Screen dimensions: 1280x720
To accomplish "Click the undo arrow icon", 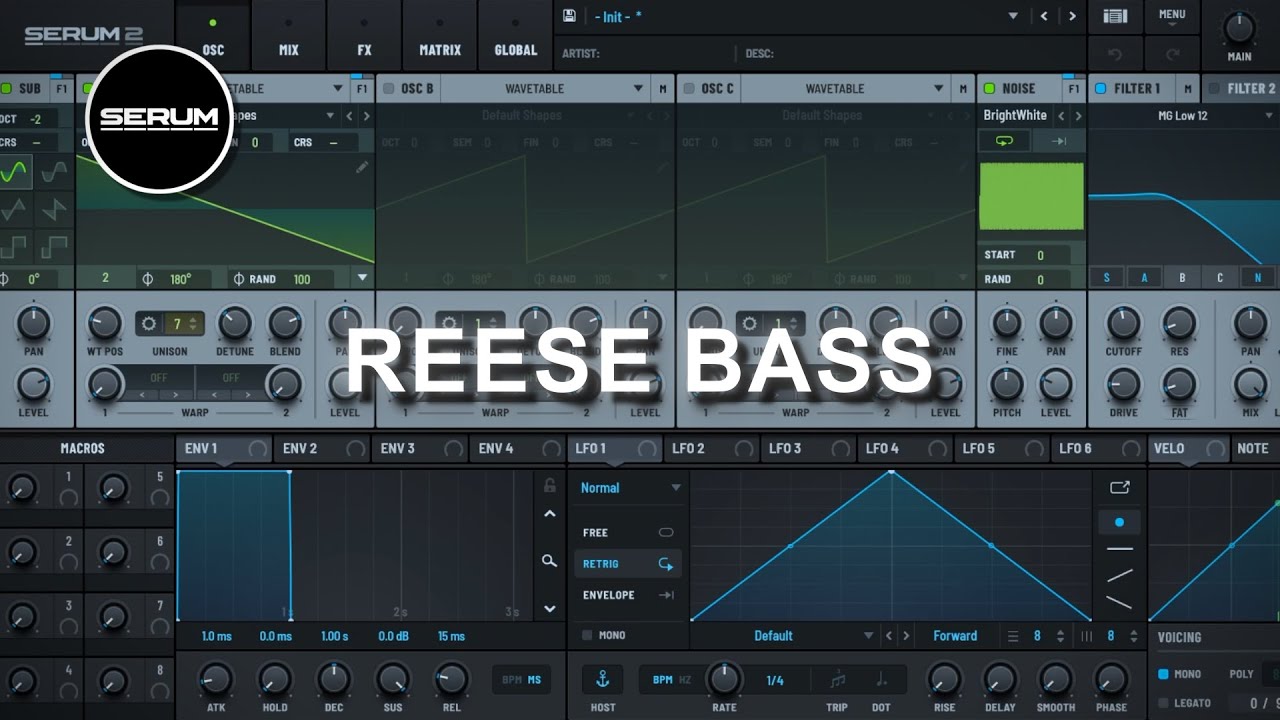I will 1115,53.
